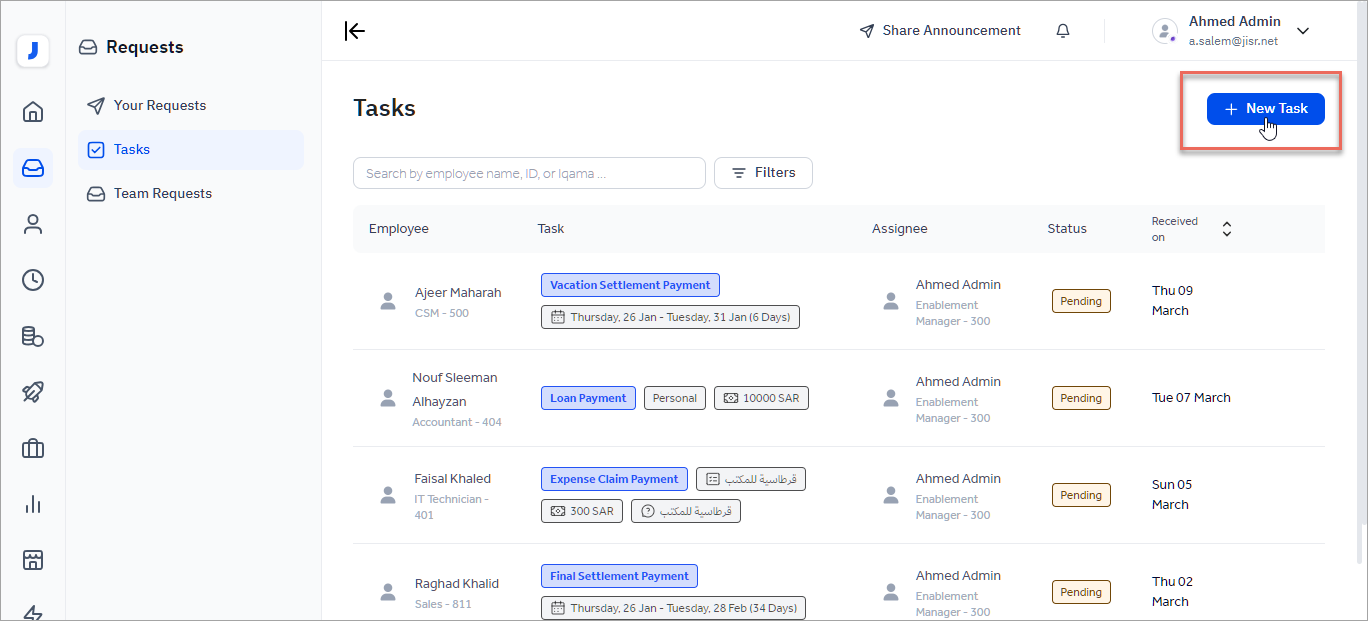Click the New Task button

[1265, 108]
